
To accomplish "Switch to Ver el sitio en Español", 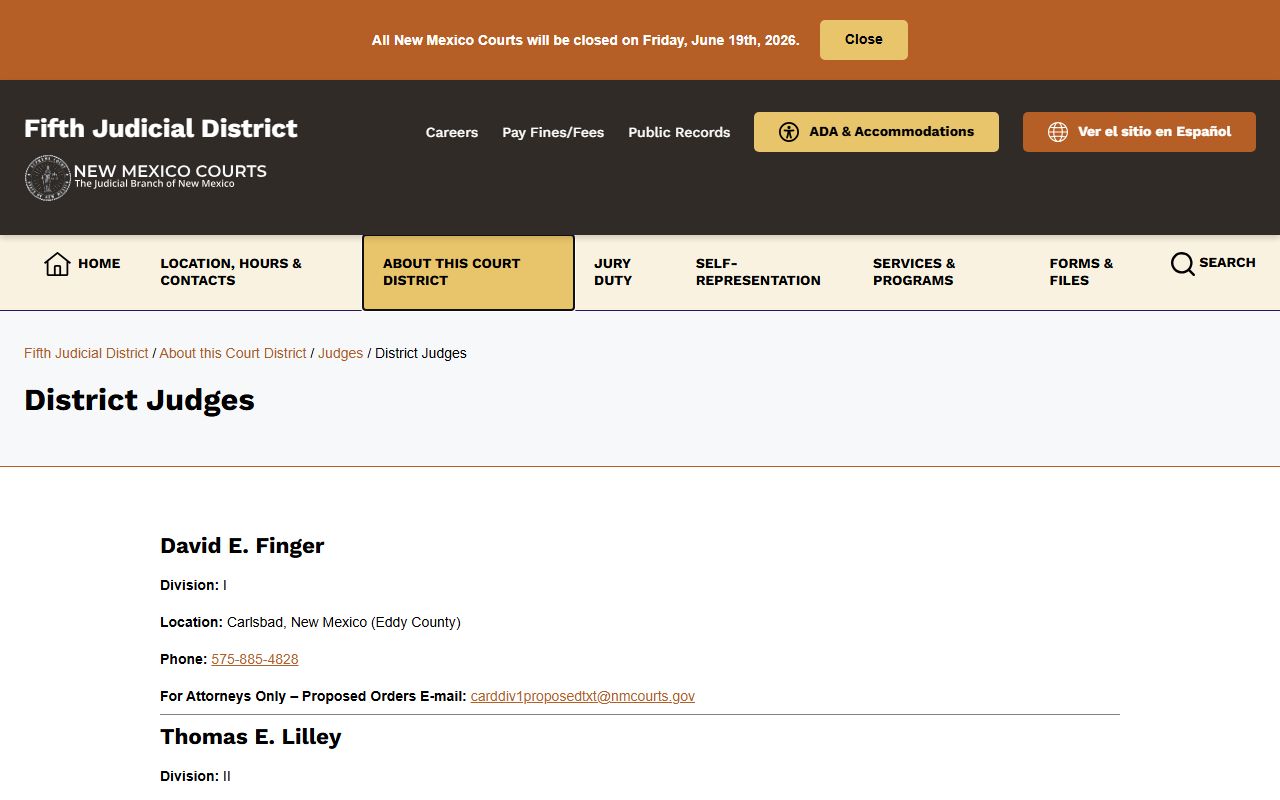I will click(x=1139, y=132).
